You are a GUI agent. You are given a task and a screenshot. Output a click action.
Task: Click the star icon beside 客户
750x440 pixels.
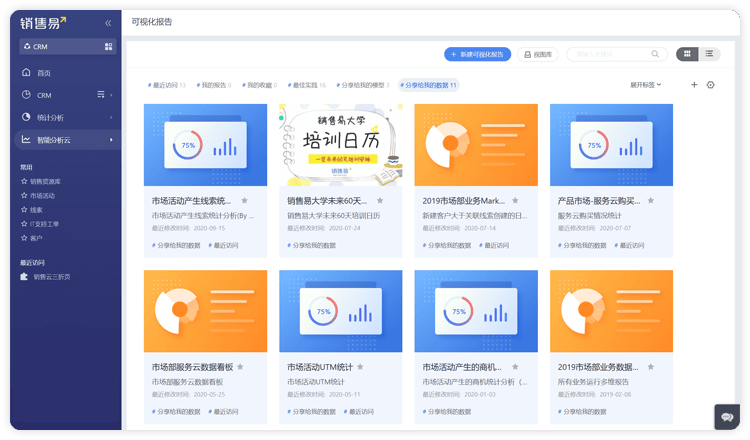click(24, 238)
